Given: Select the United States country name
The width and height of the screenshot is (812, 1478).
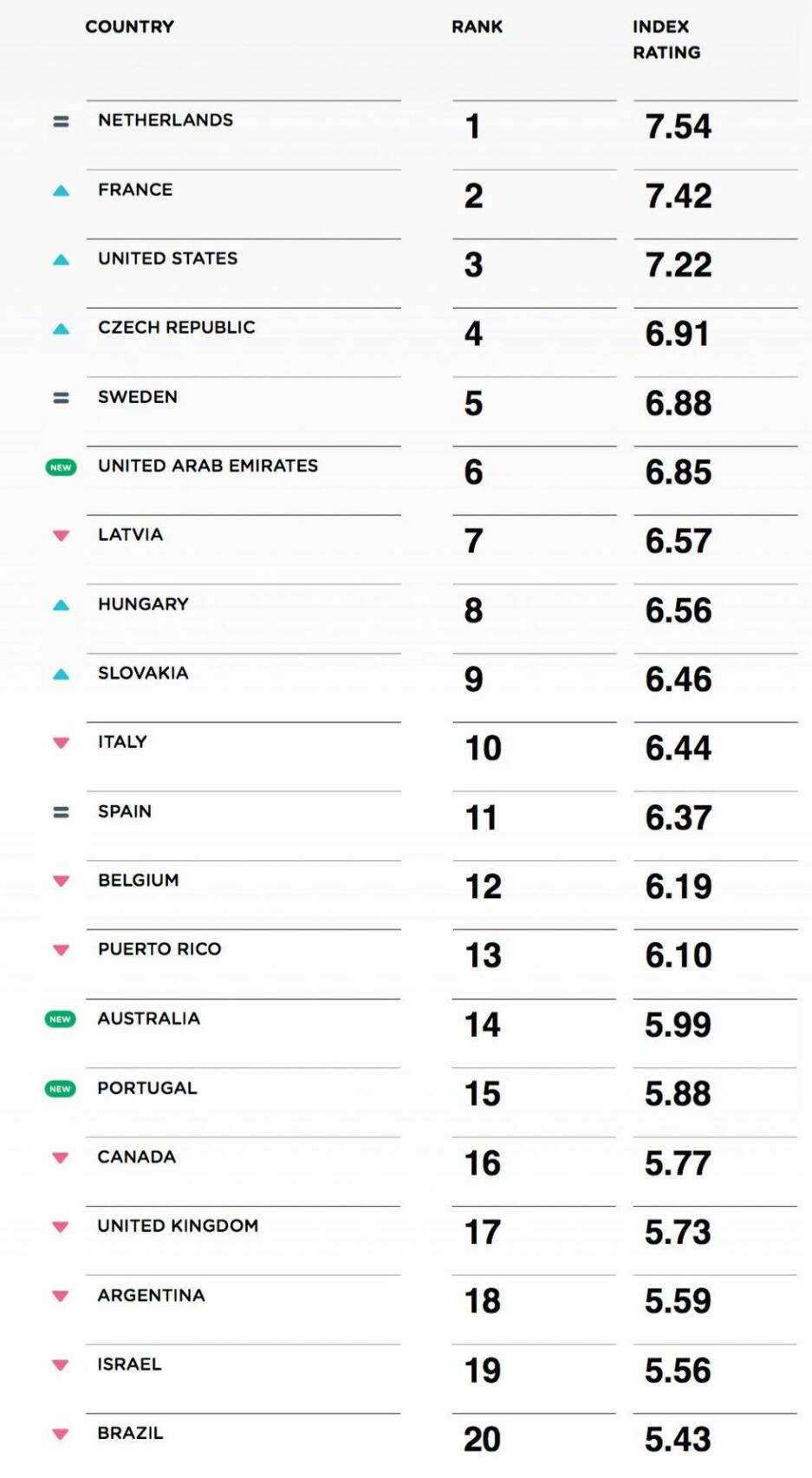Looking at the screenshot, I should [167, 258].
